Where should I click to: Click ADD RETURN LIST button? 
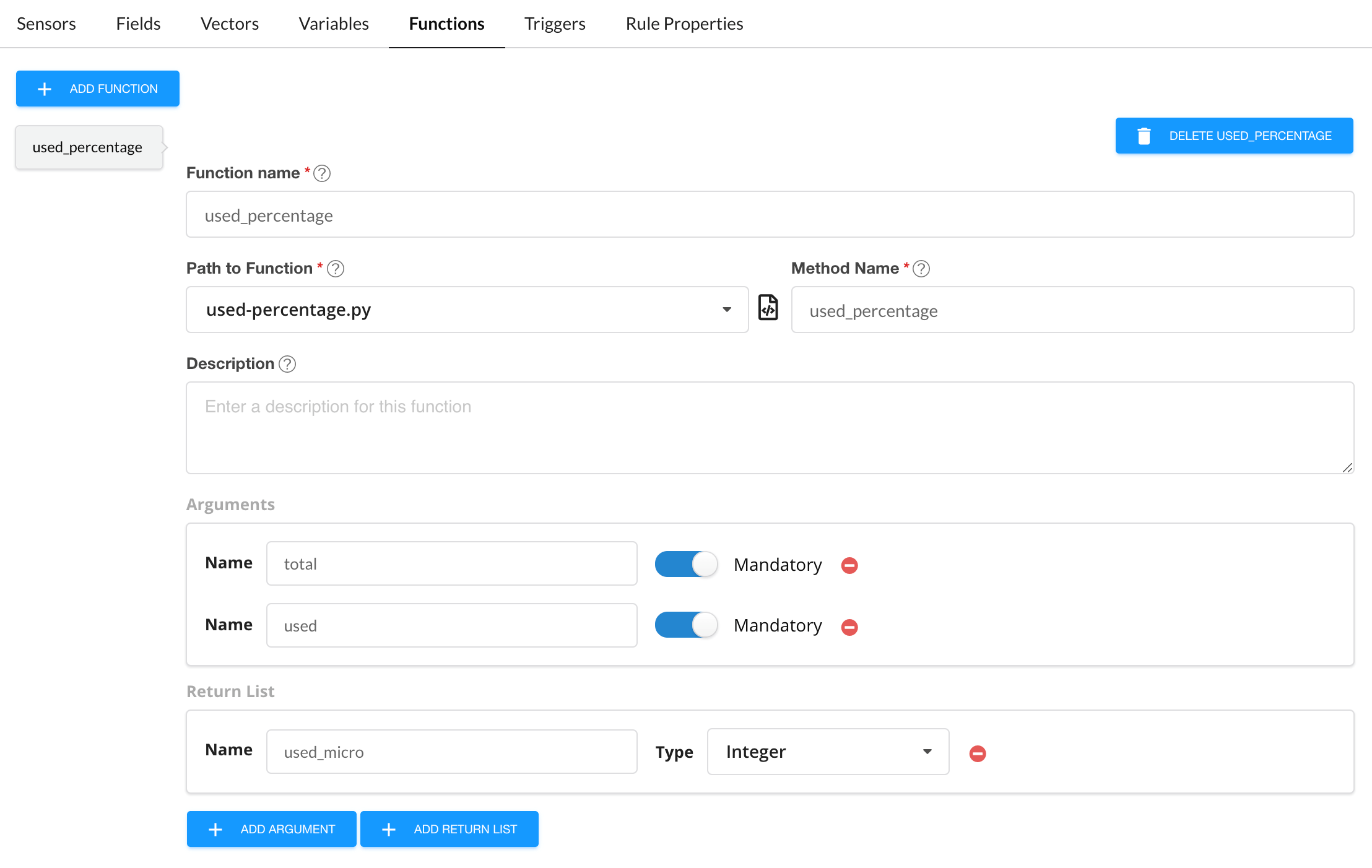tap(449, 829)
